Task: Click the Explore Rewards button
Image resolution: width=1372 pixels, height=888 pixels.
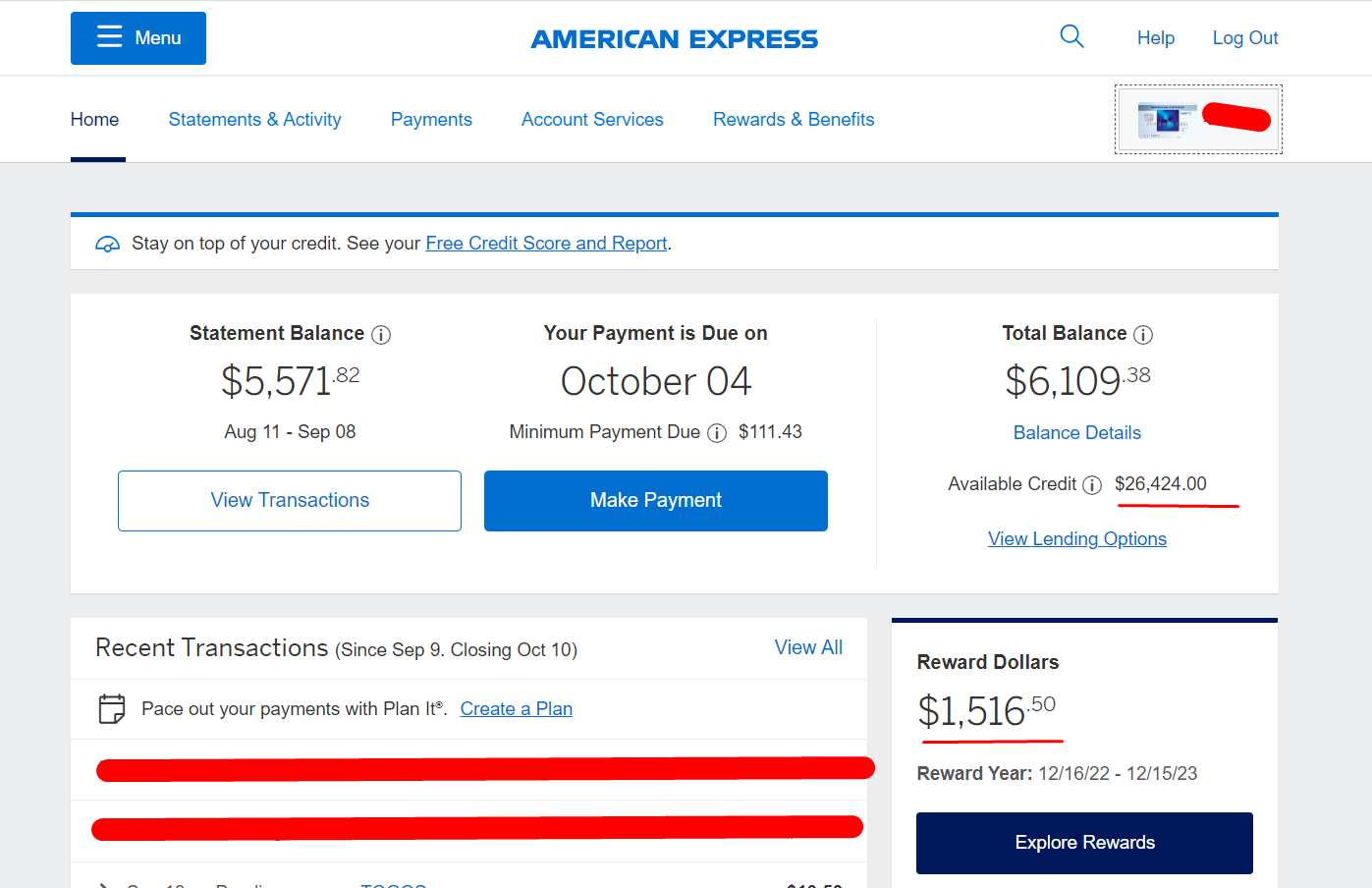Action: tap(1084, 843)
